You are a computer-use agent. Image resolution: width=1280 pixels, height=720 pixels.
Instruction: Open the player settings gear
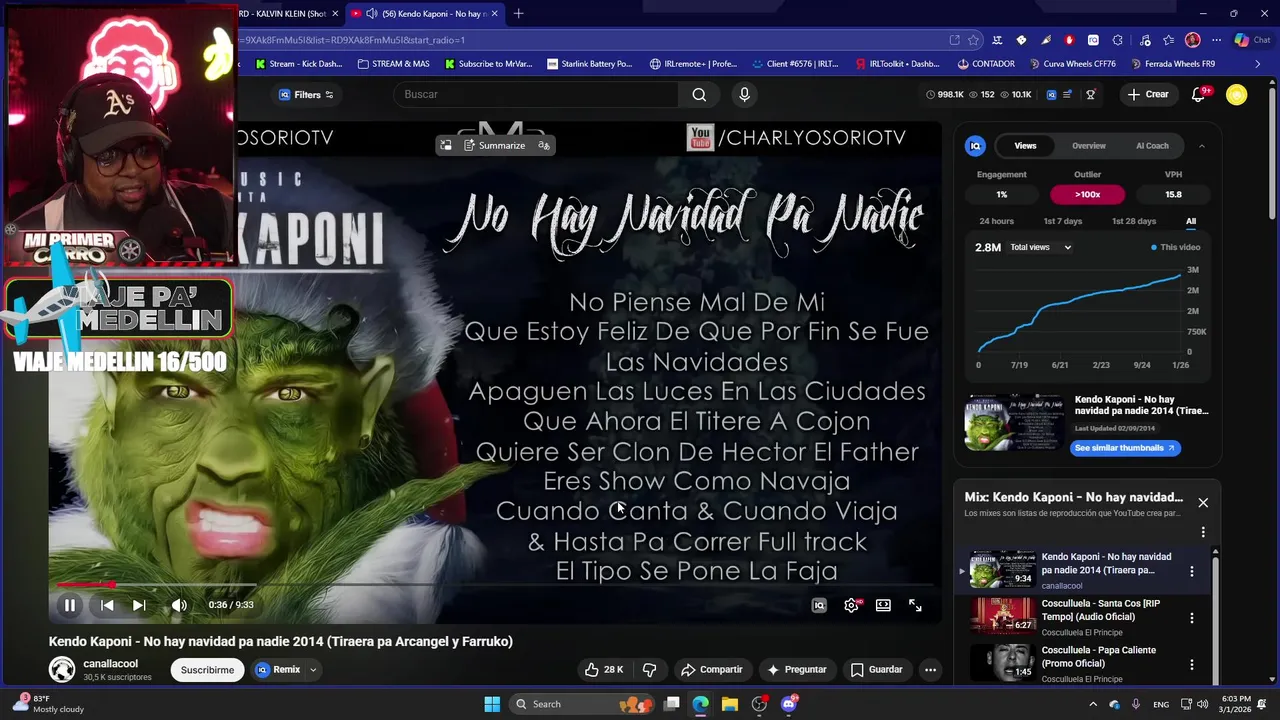(851, 605)
